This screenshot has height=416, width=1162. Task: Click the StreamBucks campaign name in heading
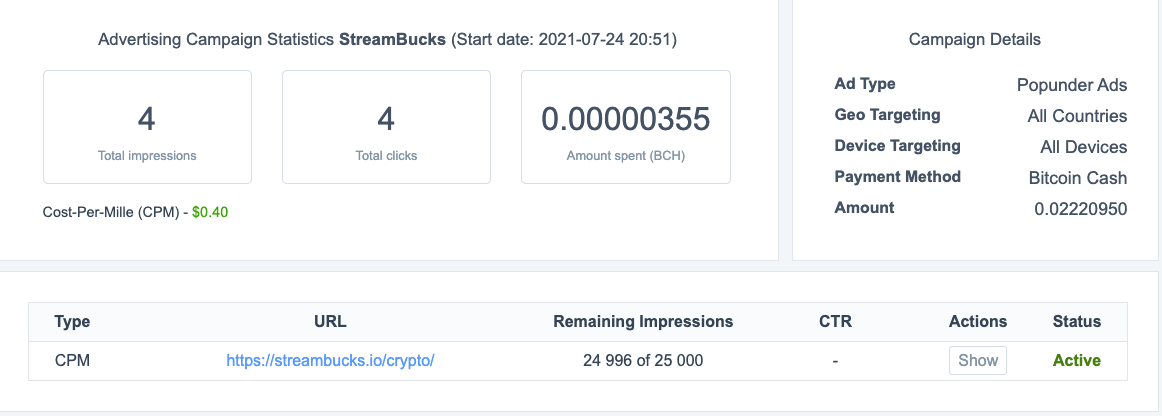pos(393,39)
